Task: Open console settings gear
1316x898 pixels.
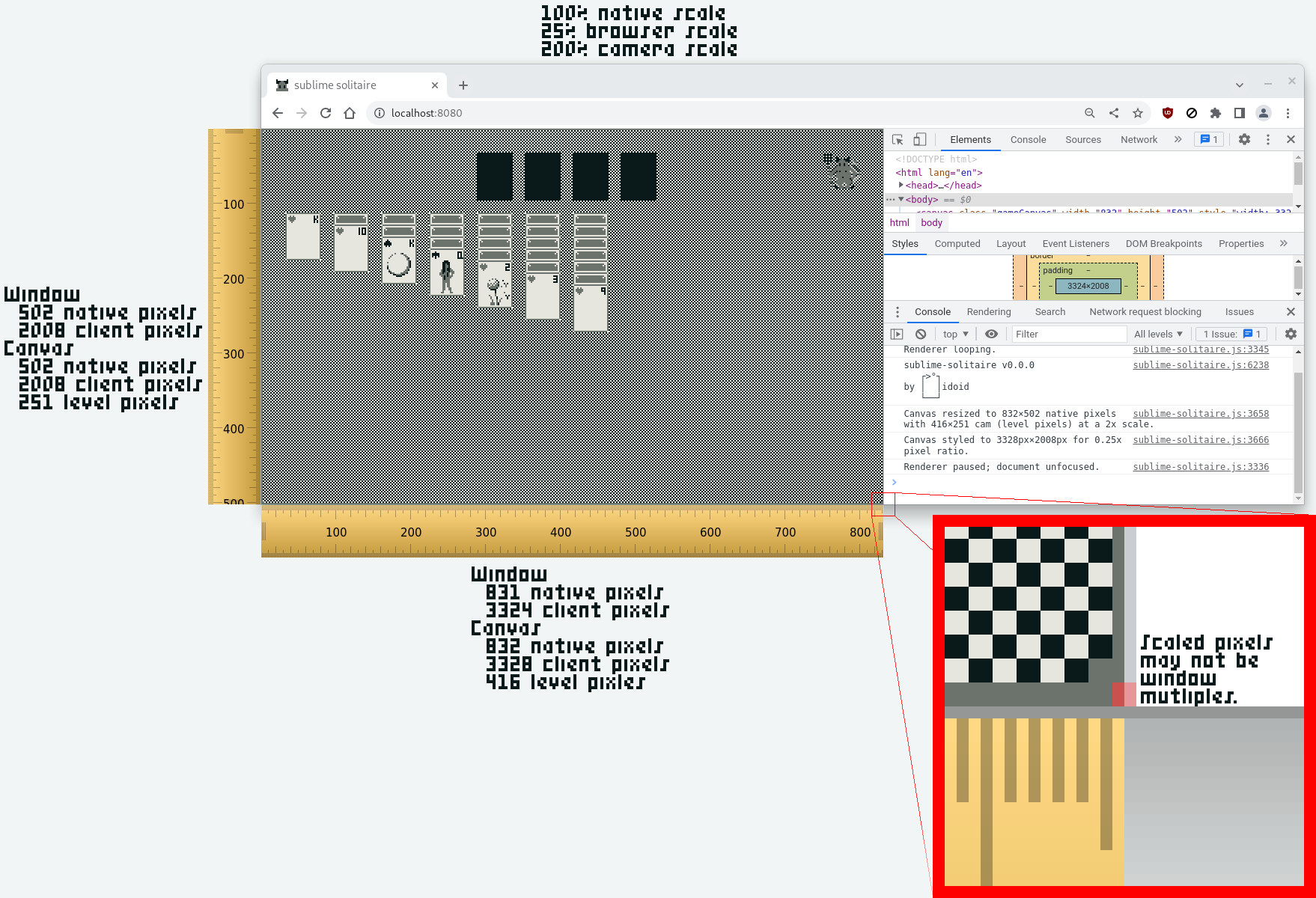Action: coord(1291,334)
